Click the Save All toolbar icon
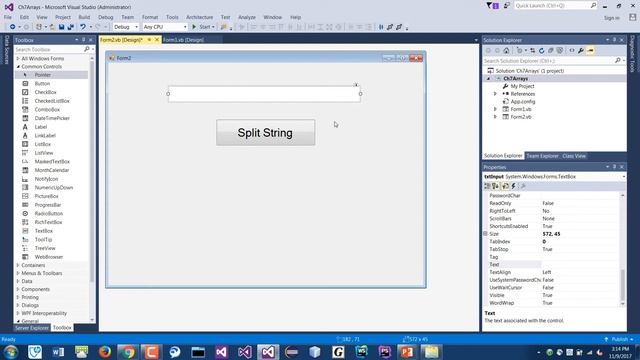This screenshot has height=360, width=640. [x=71, y=27]
